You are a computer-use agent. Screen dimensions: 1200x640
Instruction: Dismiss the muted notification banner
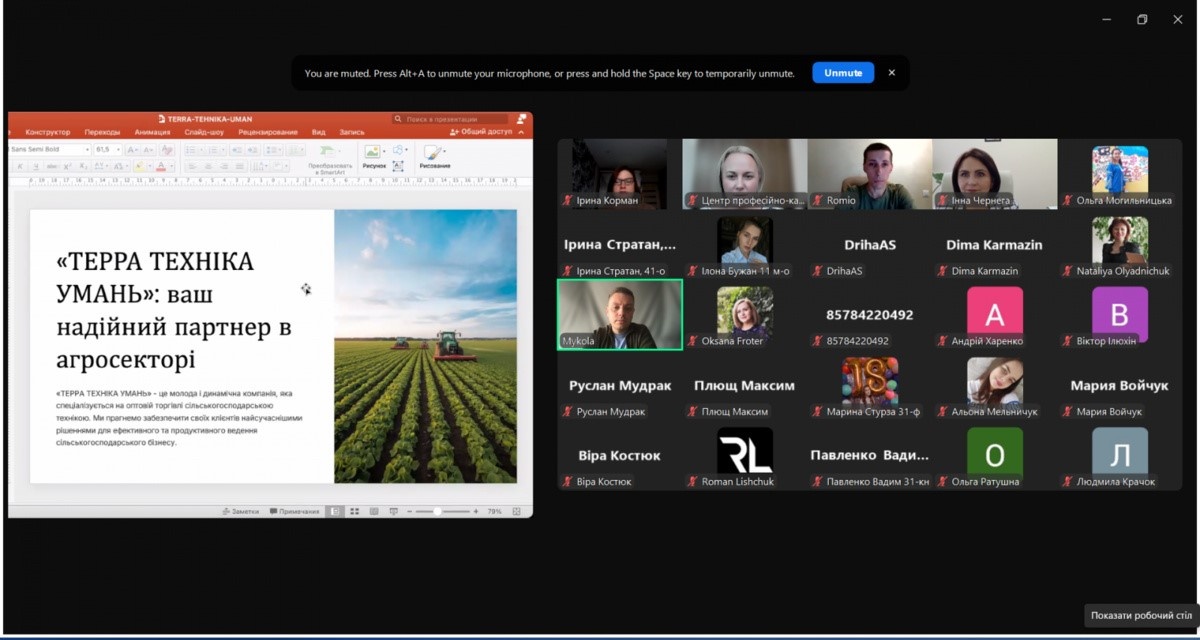coord(892,73)
